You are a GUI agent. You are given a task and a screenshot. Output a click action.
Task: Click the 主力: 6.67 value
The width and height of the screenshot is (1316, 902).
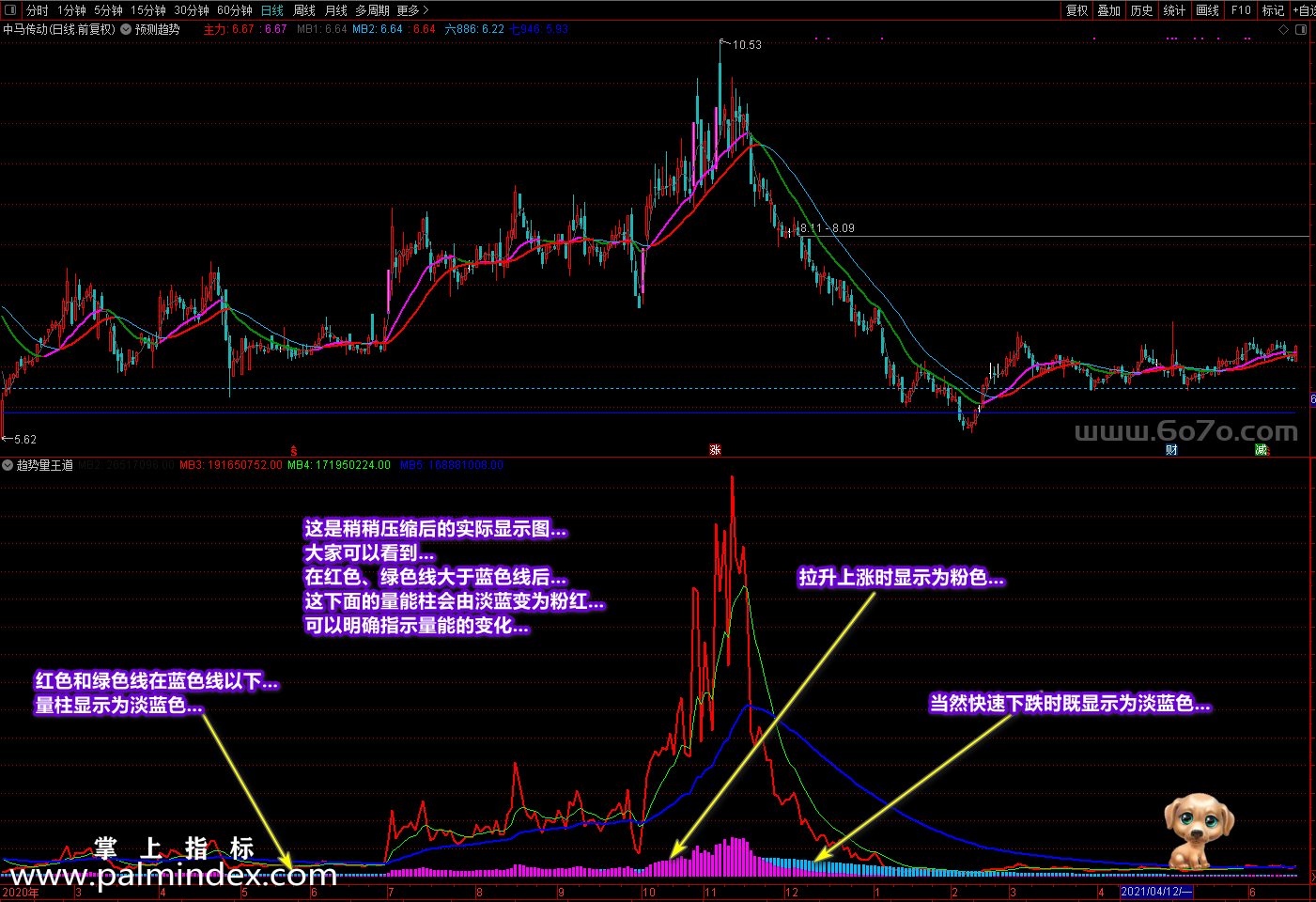[x=229, y=29]
